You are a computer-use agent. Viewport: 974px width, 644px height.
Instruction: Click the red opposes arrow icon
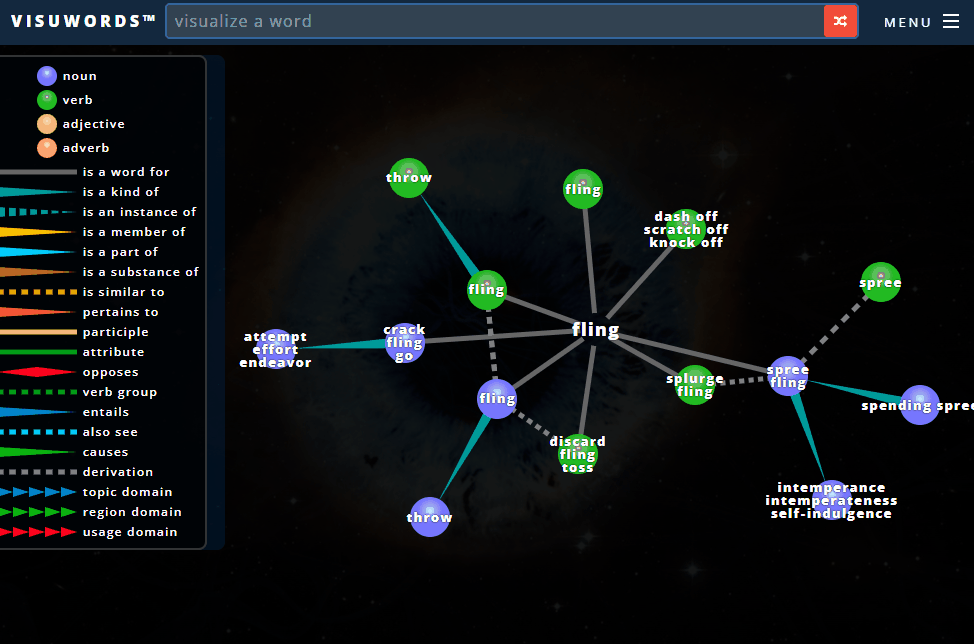(x=38, y=371)
